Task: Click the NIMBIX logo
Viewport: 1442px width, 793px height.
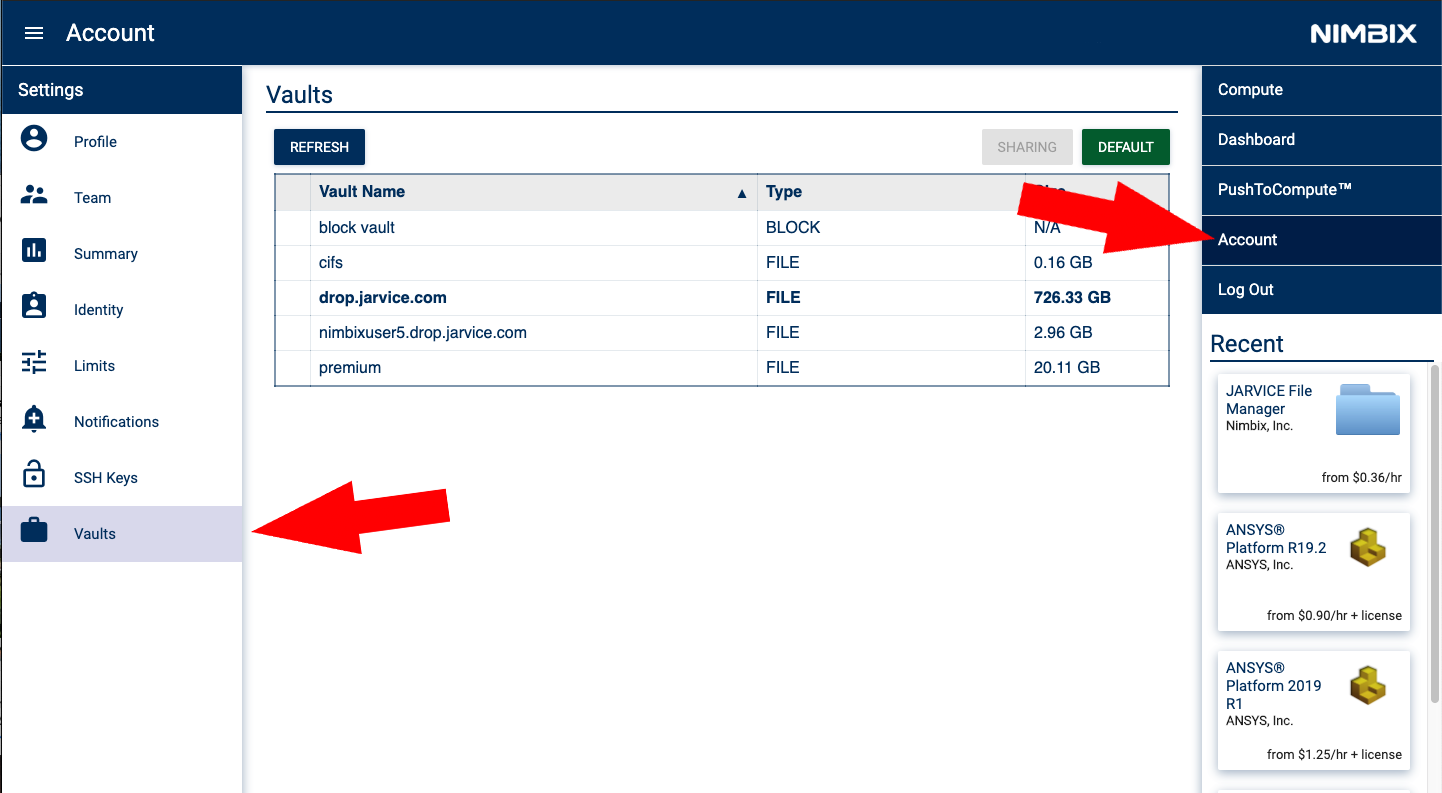Action: 1363,33
